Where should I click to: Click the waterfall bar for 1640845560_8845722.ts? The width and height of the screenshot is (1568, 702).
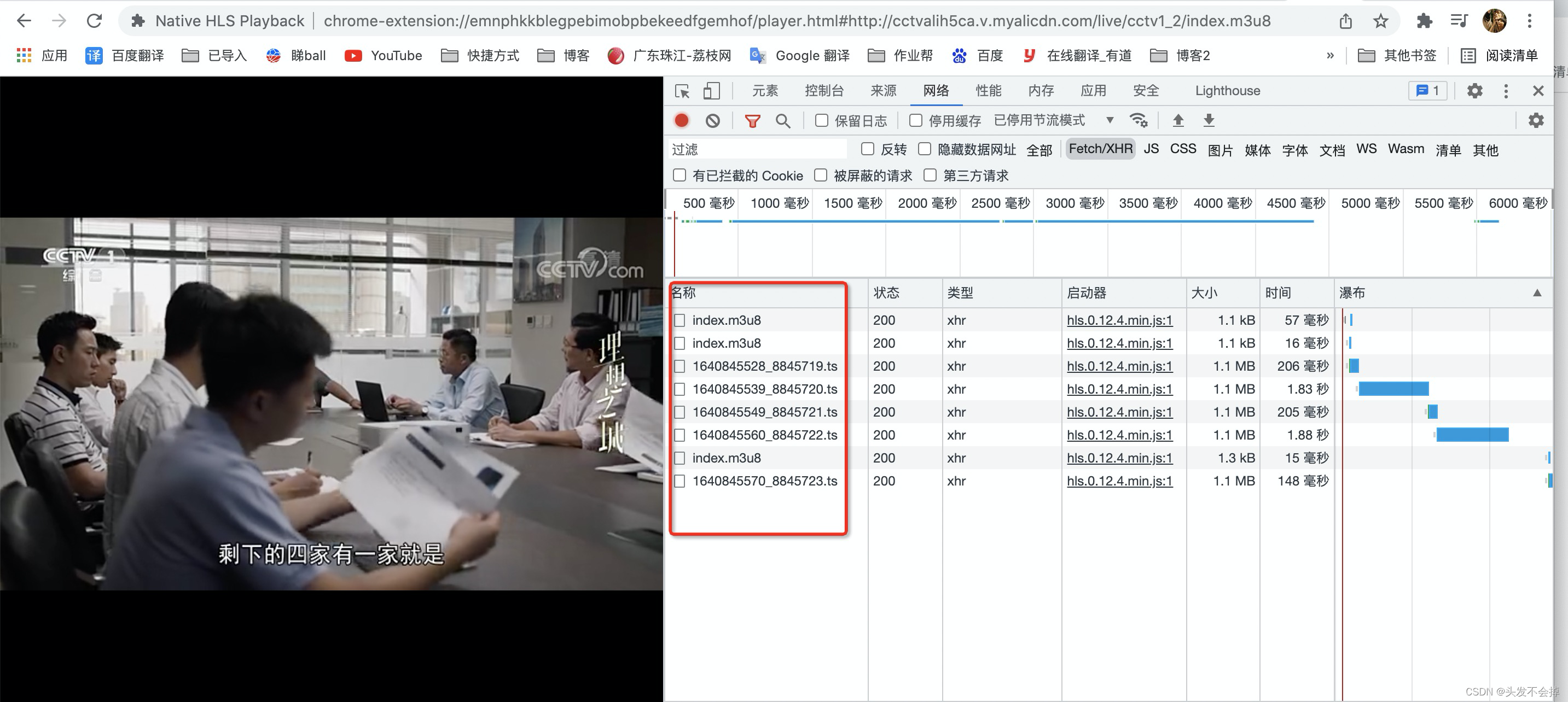pyautogui.click(x=1472, y=435)
